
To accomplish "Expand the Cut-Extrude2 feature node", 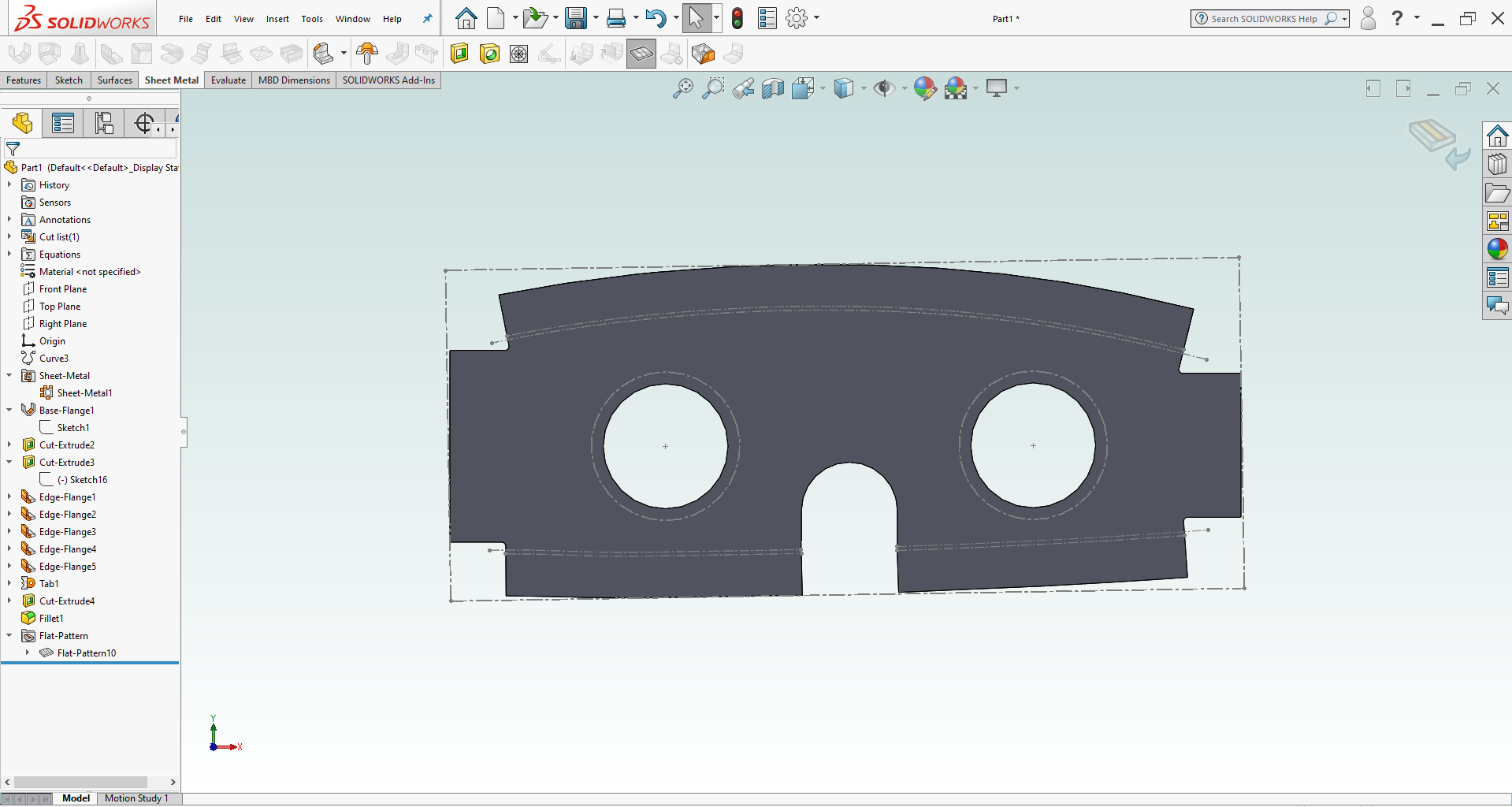I will pyautogui.click(x=9, y=445).
